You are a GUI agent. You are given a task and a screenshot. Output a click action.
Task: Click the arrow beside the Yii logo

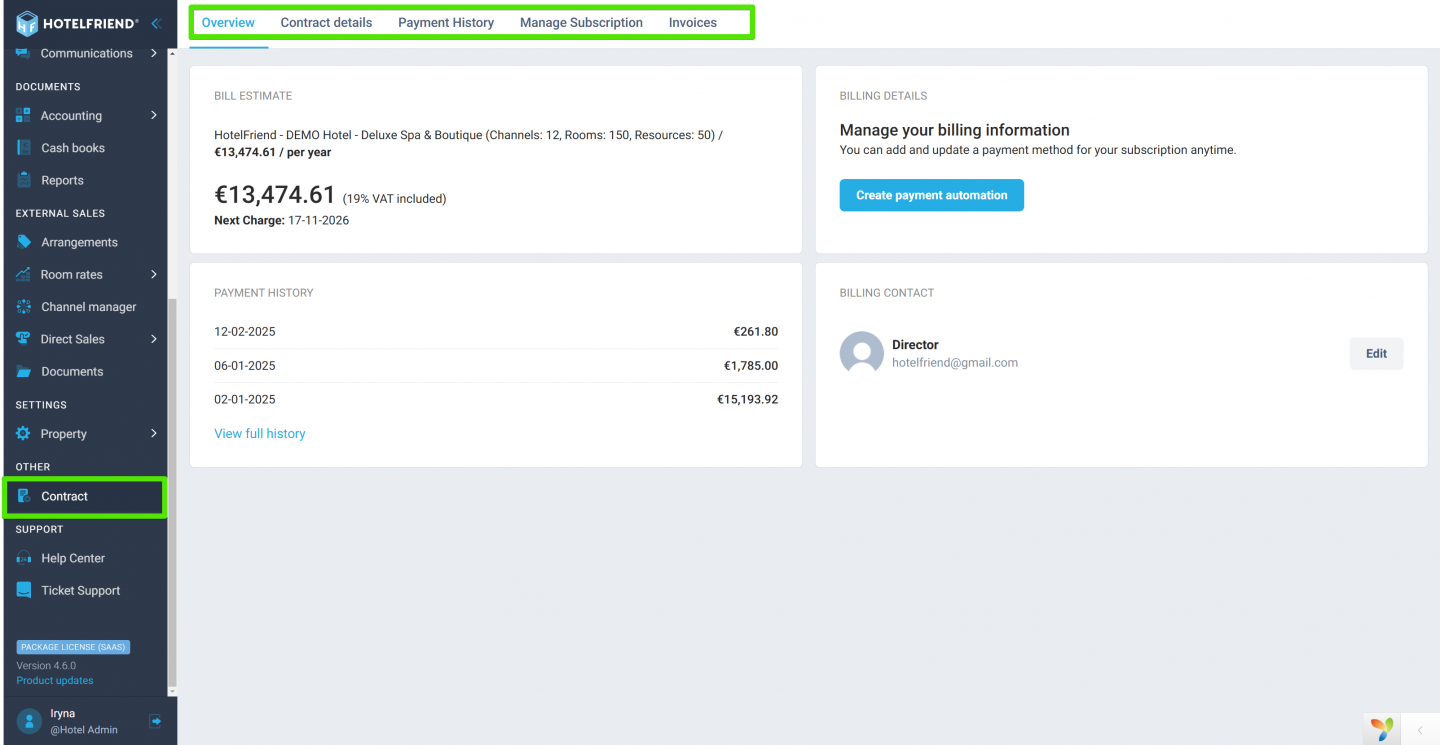(x=1420, y=730)
